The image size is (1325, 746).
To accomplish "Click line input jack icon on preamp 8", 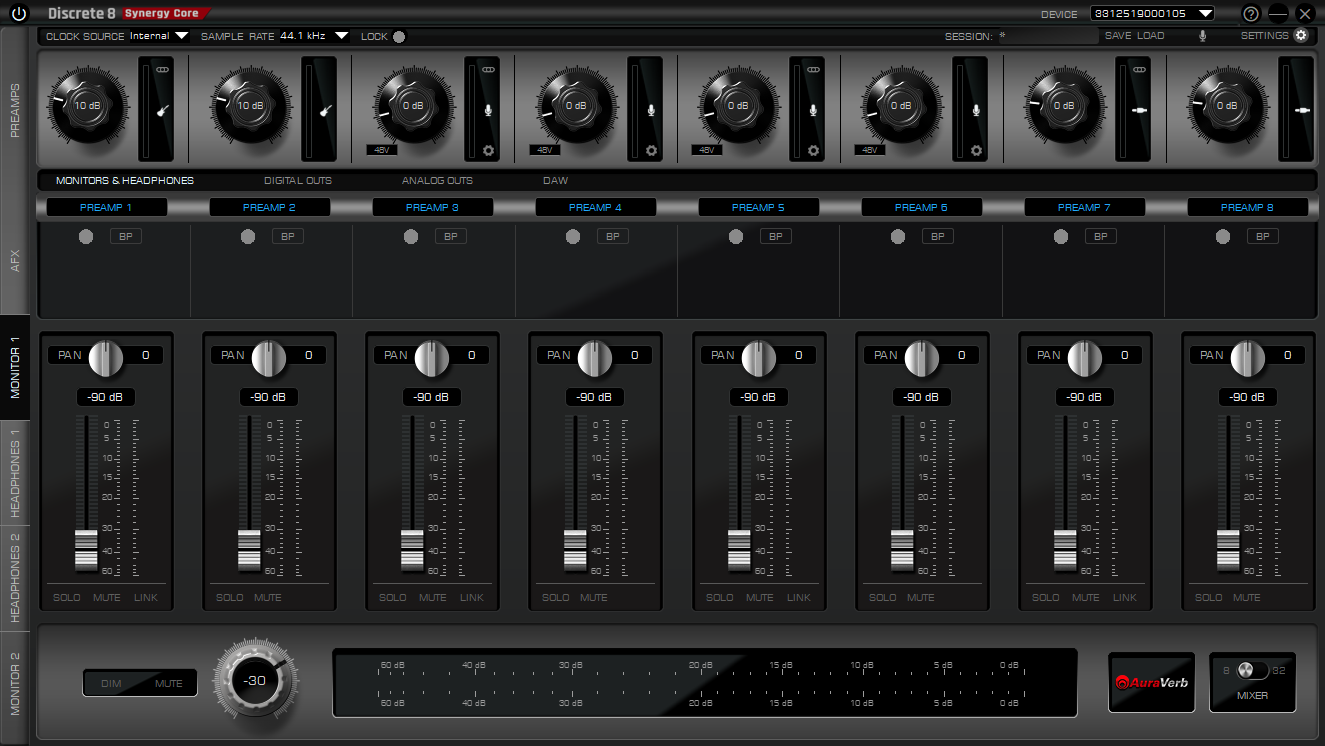I will [1302, 110].
